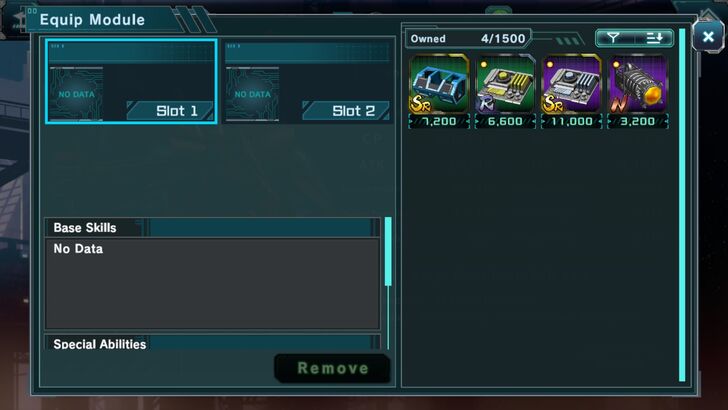Viewport: 728px width, 410px height.
Task: Click the owned modules list scrollbar
Action: (x=682, y=205)
